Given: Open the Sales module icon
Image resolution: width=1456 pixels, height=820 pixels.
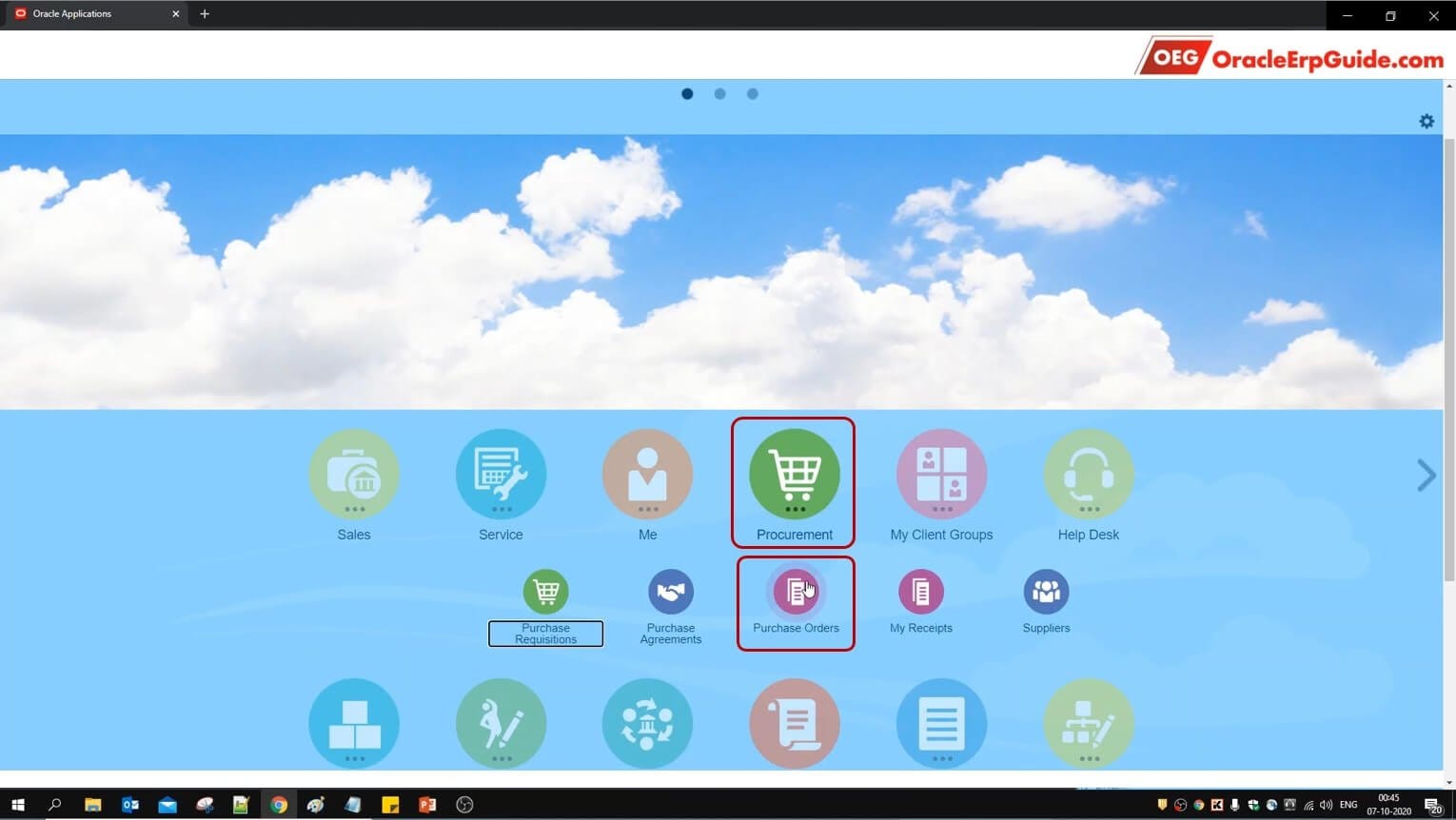Looking at the screenshot, I should tap(354, 474).
